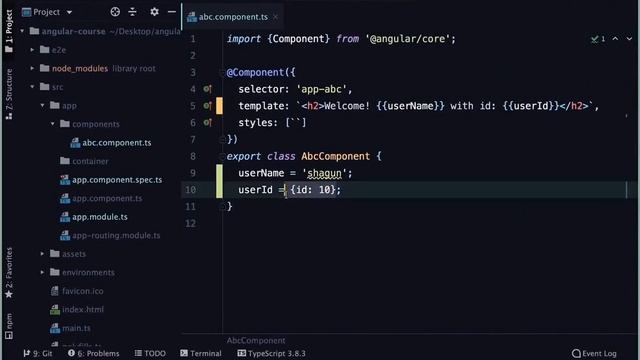Image resolution: width=640 pixels, height=360 pixels.
Task: Click AbcComponent breadcrumb at editor bottom
Action: coord(256,340)
